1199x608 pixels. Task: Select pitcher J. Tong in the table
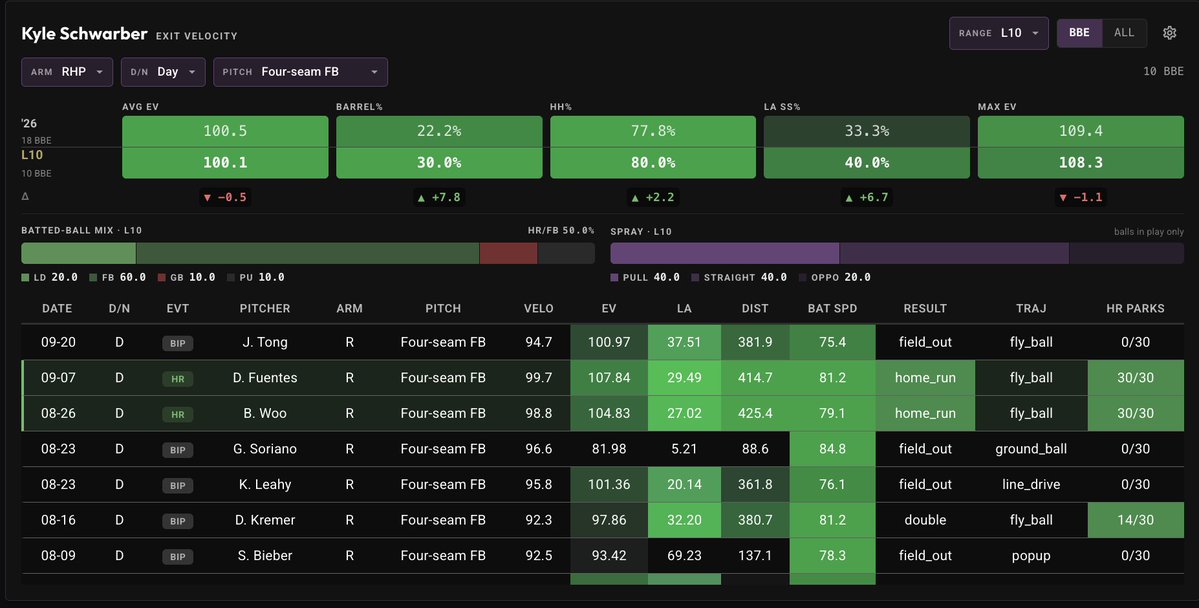265,342
